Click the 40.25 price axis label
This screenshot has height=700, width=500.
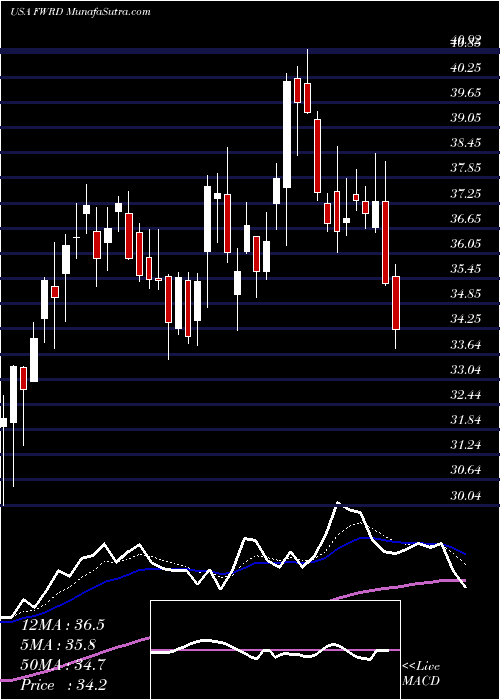click(x=466, y=68)
